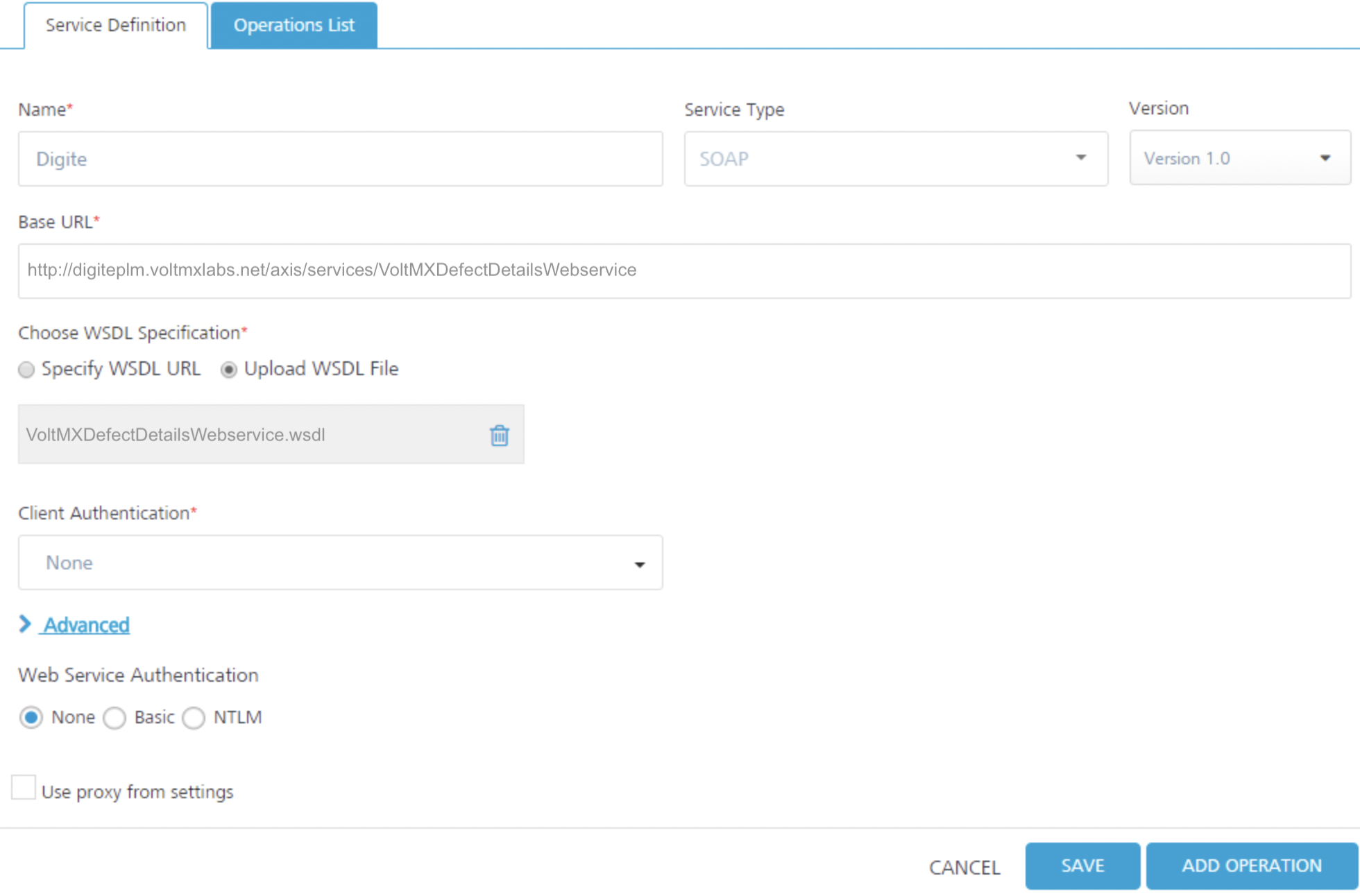Select Upload WSDL File radio option
The image size is (1360, 896).
click(228, 370)
